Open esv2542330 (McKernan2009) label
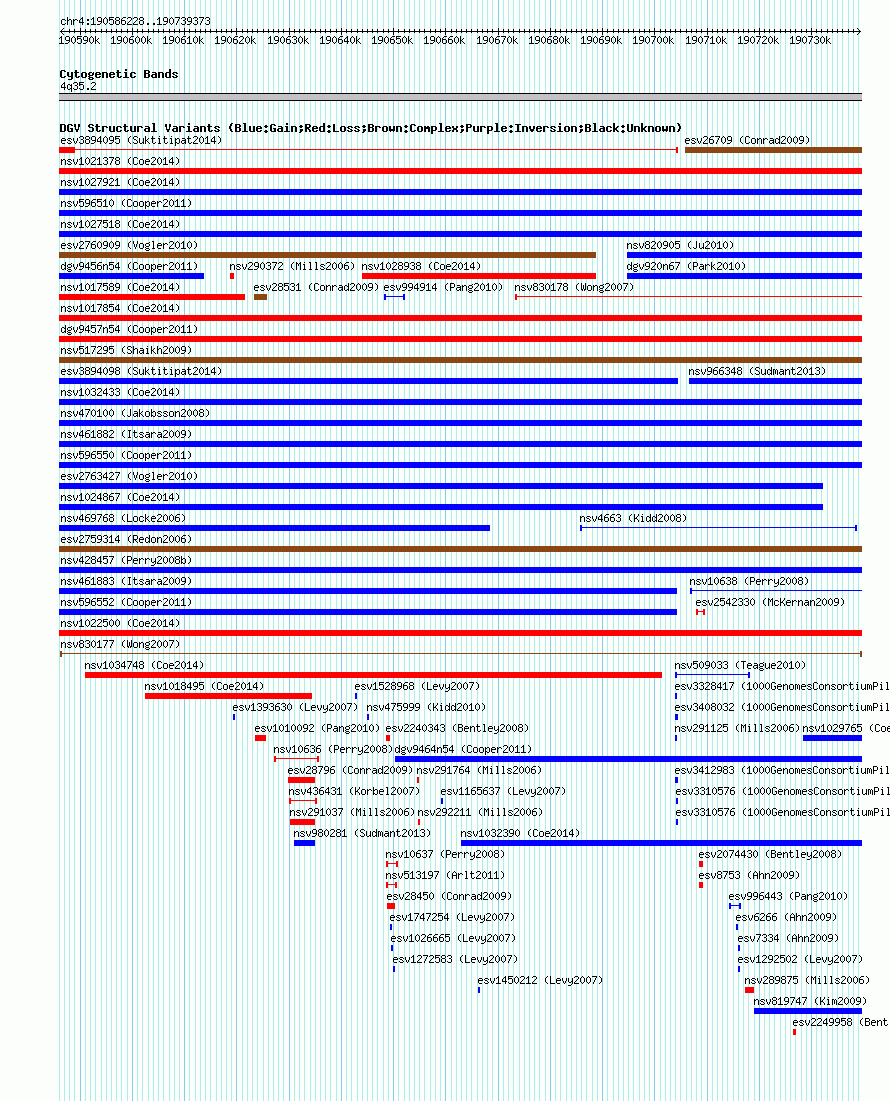Viewport: 890px width, 1101px height. coord(770,604)
